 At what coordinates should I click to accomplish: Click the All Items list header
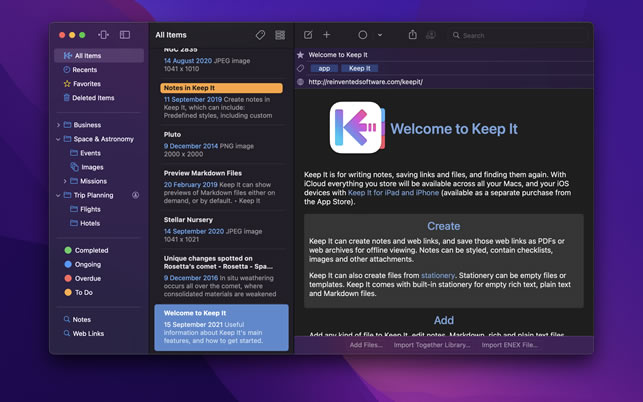tap(171, 35)
